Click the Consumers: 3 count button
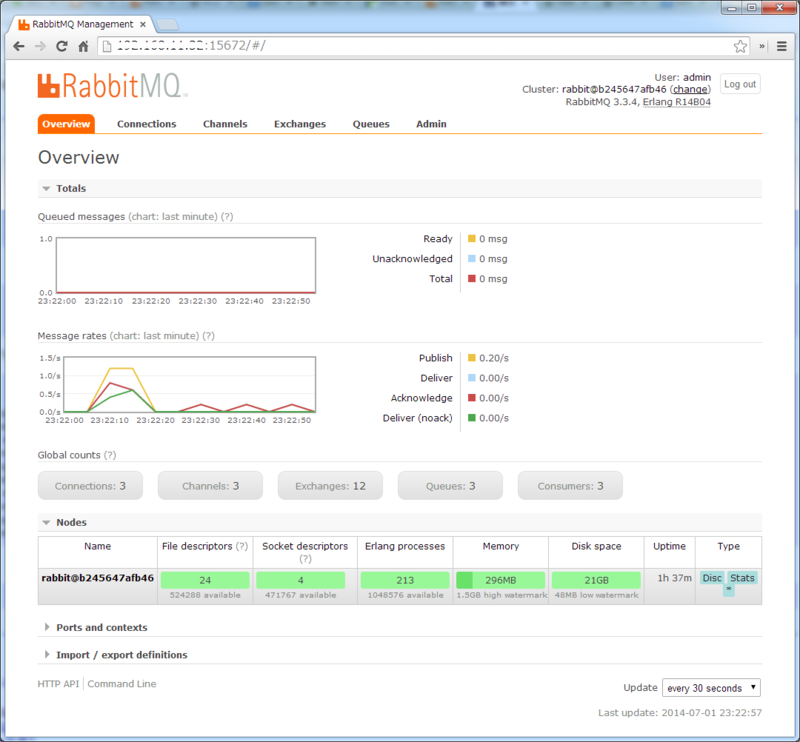Image resolution: width=800 pixels, height=742 pixels. coord(570,486)
